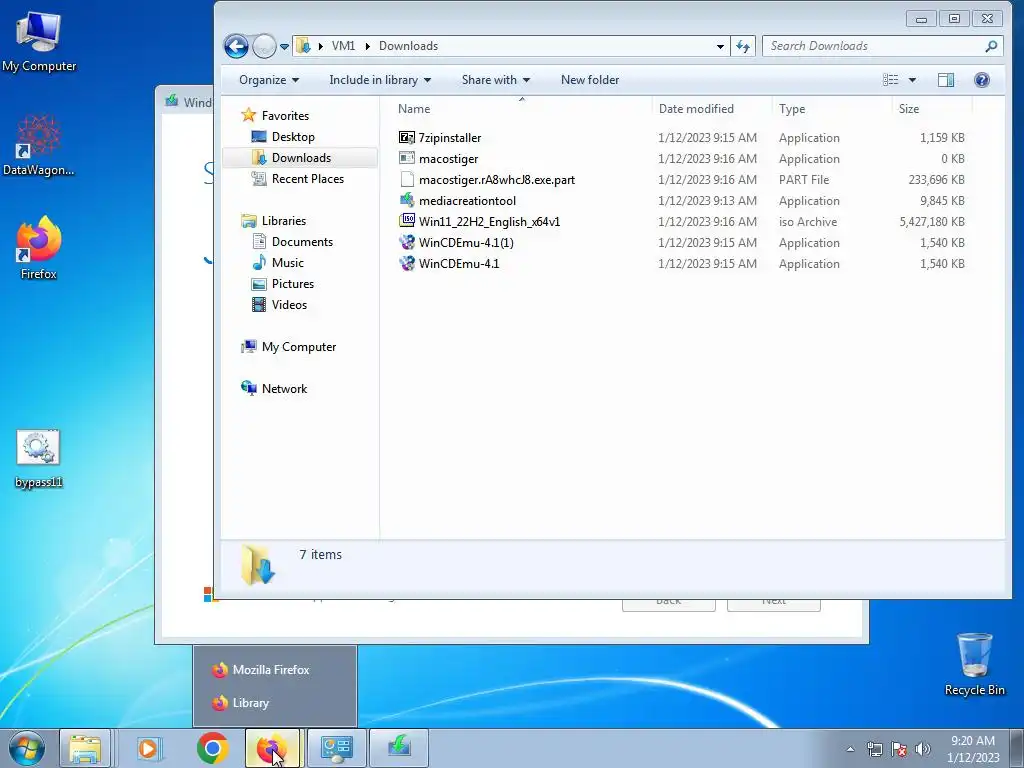Open the Include in library menu
Viewport: 1024px width, 768px height.
pyautogui.click(x=380, y=80)
